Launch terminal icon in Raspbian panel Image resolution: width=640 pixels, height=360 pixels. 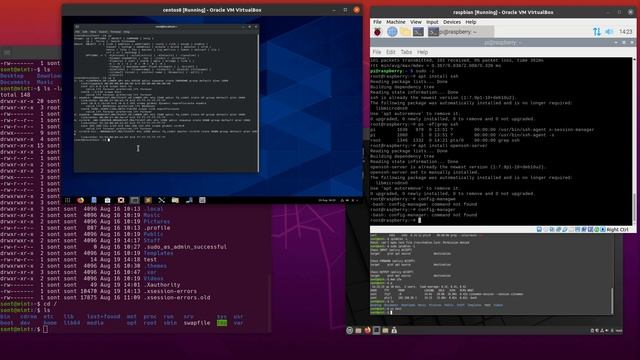pyautogui.click(x=418, y=32)
